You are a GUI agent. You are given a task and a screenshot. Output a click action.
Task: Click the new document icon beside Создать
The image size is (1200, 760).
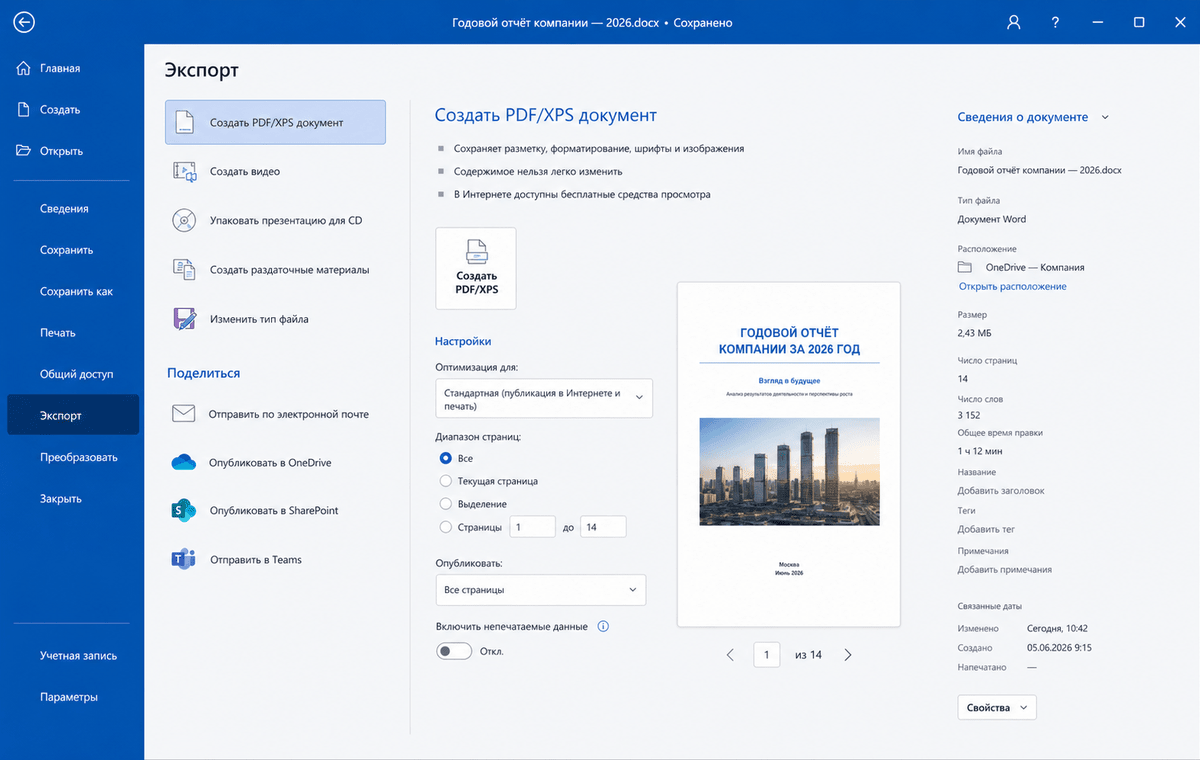click(24, 110)
